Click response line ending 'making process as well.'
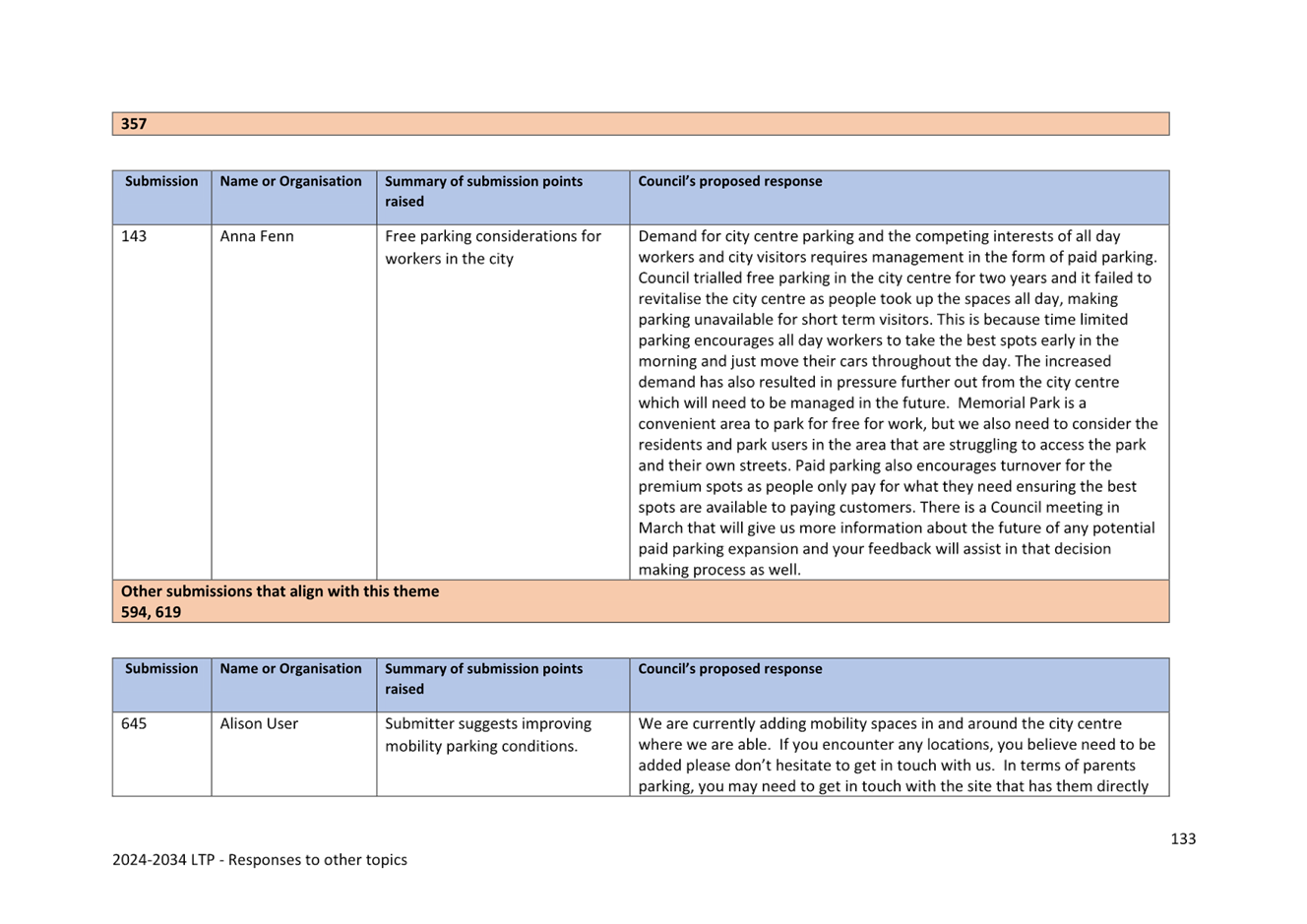This screenshot has width=1307, height=924. tap(719, 570)
